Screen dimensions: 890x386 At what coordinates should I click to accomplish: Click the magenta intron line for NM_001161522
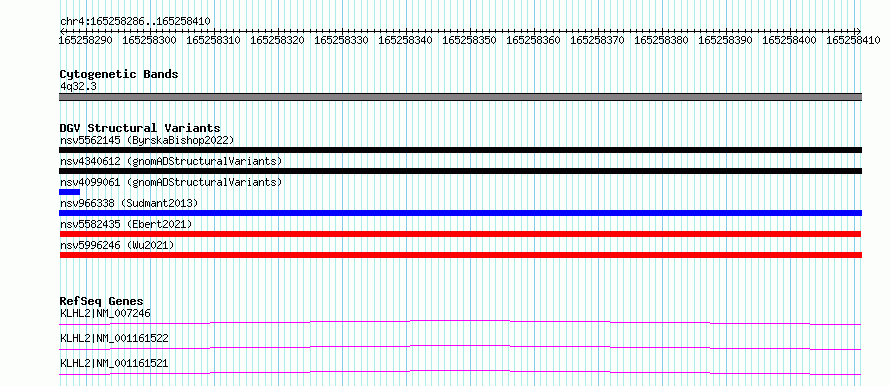tap(460, 347)
